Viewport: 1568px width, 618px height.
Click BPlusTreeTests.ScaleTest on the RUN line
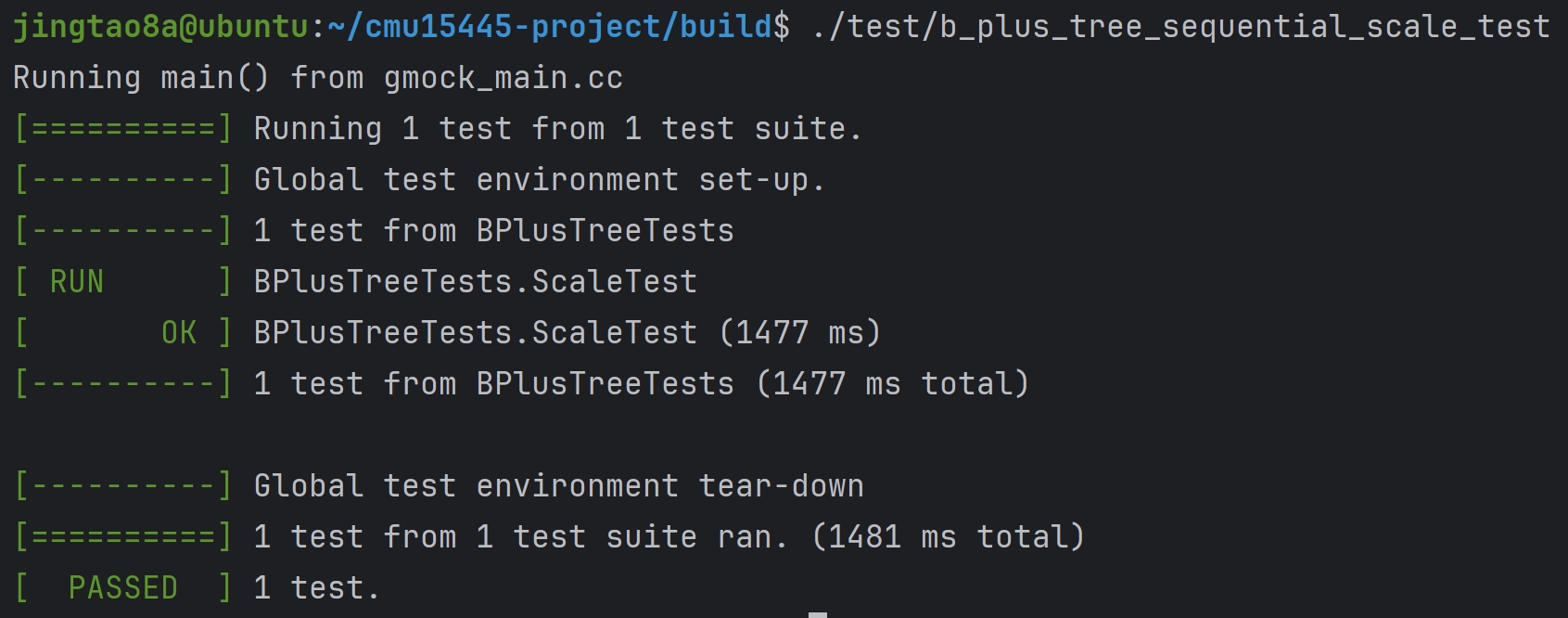[476, 282]
